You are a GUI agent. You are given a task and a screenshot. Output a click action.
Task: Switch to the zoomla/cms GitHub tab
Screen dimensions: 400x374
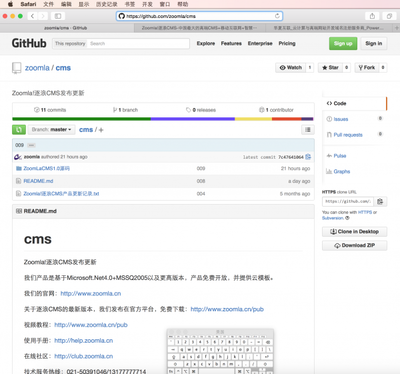click(66, 28)
